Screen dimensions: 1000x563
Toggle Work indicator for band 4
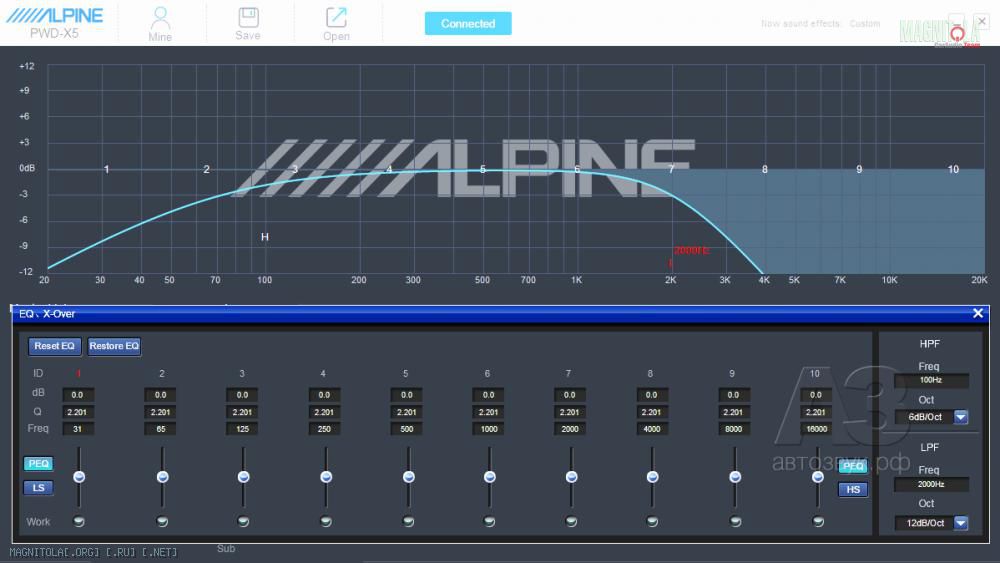click(x=326, y=521)
